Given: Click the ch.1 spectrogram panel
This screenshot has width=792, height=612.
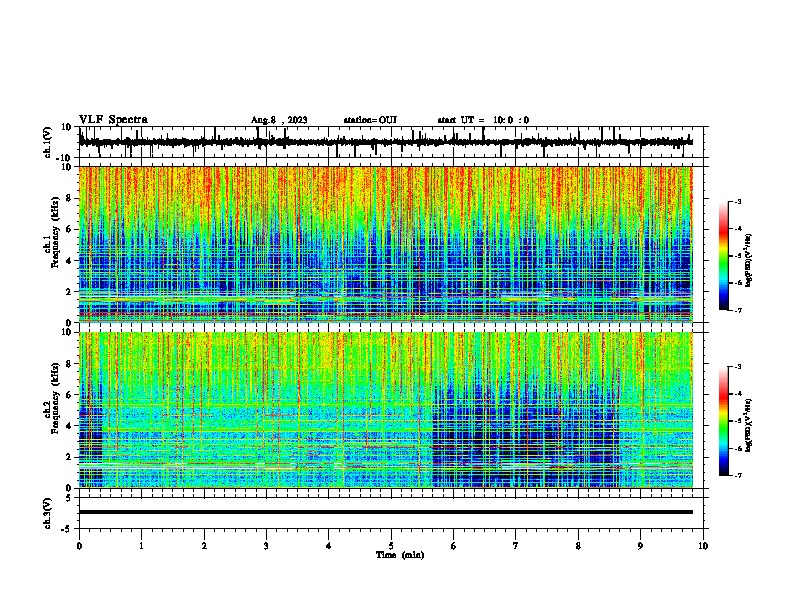Looking at the screenshot, I should 385,244.
